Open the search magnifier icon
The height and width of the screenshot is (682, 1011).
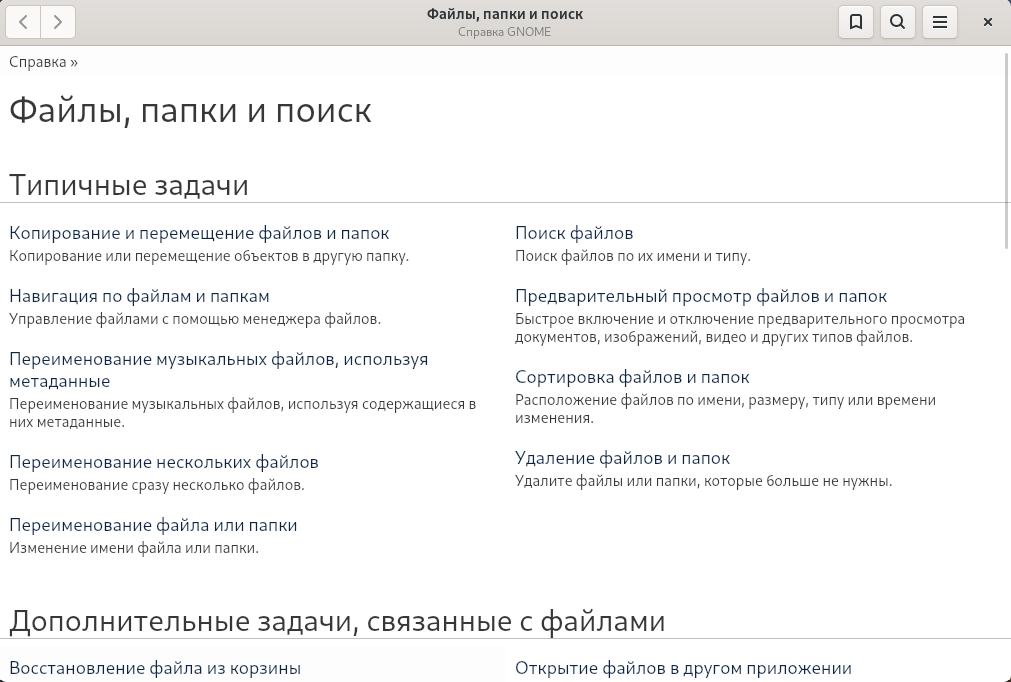click(898, 22)
